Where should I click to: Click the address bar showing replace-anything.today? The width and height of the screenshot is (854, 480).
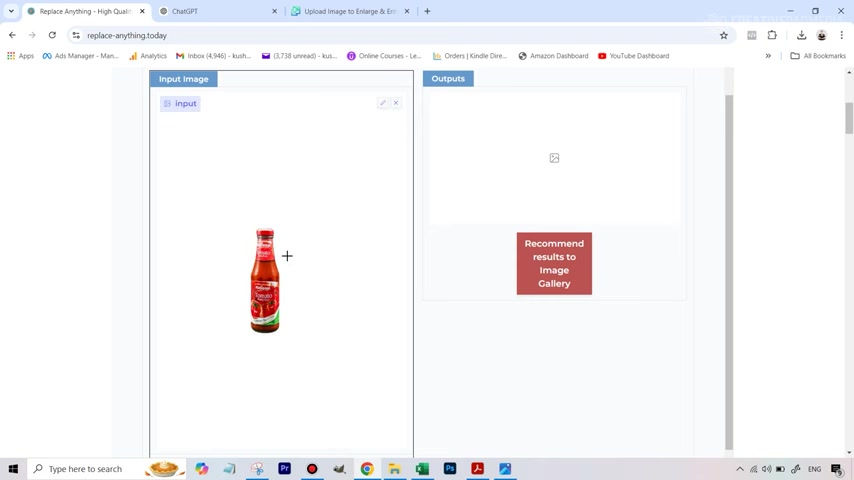400,35
